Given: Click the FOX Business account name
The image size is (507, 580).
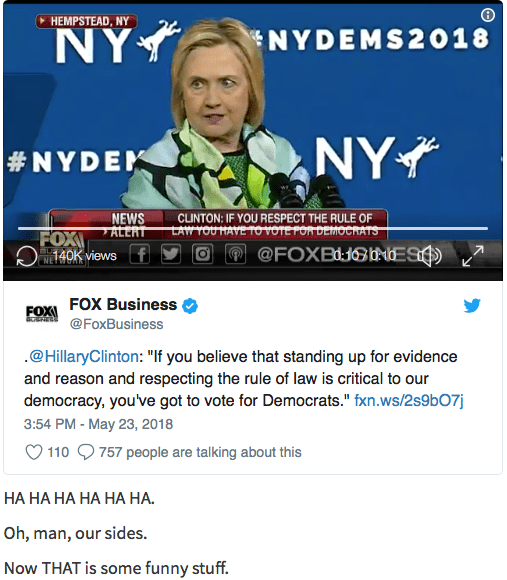Looking at the screenshot, I should (123, 305).
